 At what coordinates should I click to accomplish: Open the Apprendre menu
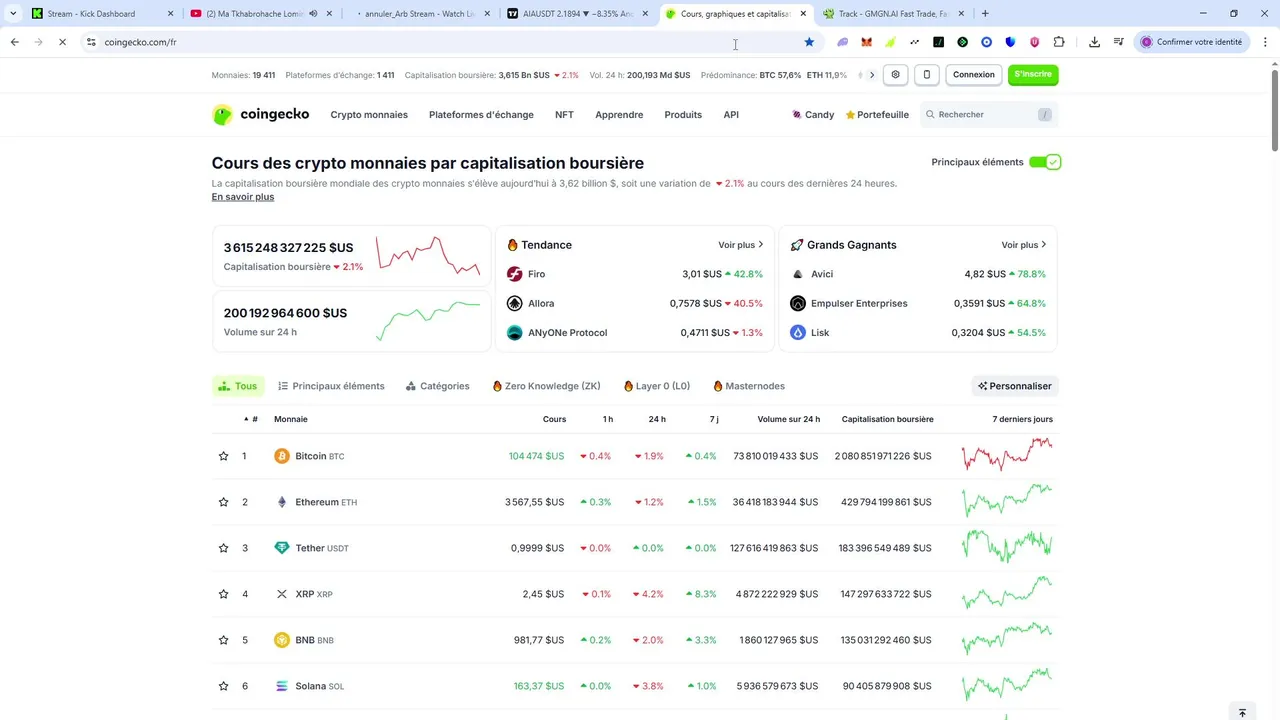coord(619,115)
